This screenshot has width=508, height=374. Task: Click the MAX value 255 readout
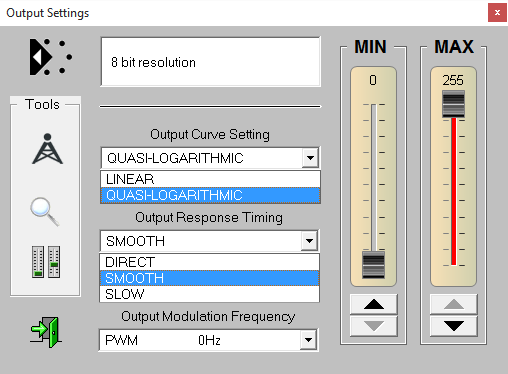pyautogui.click(x=453, y=80)
